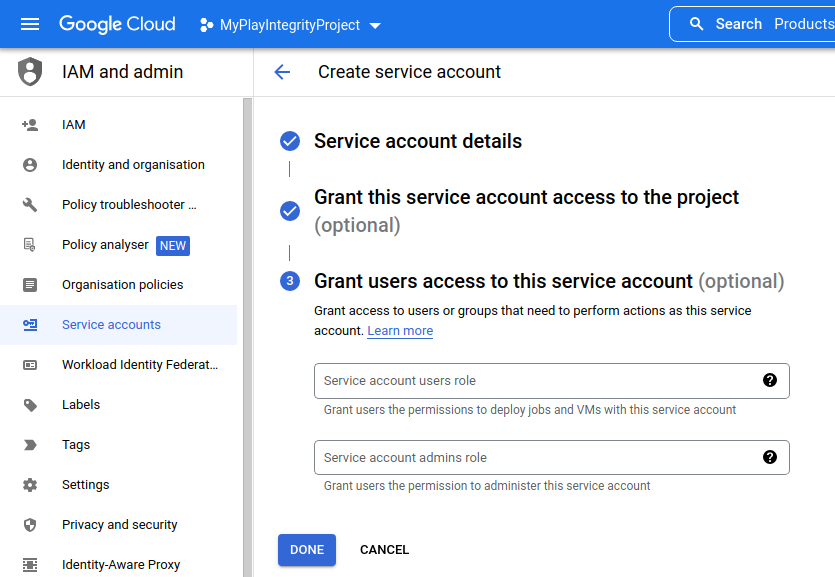Cancel service account creation
Screen dimensions: 835x577
(384, 549)
